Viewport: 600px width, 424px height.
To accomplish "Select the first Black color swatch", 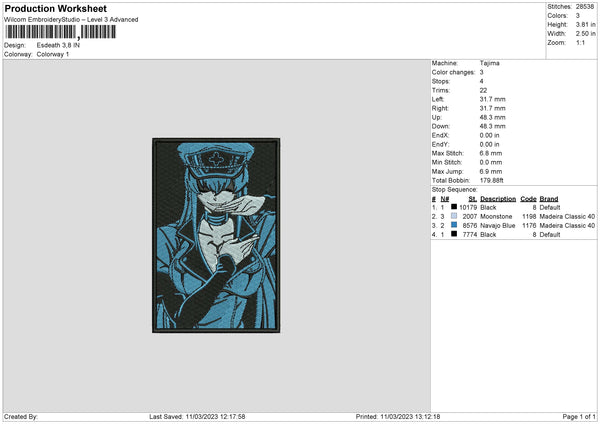I will [454, 207].
